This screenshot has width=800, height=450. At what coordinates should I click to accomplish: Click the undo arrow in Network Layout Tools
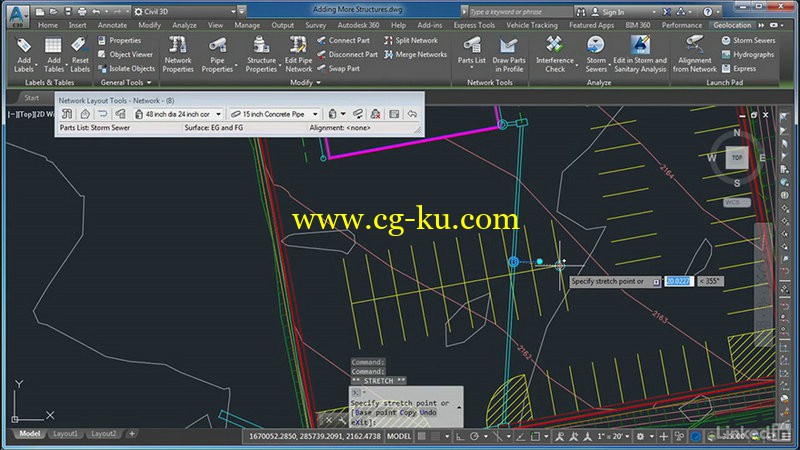tap(412, 114)
